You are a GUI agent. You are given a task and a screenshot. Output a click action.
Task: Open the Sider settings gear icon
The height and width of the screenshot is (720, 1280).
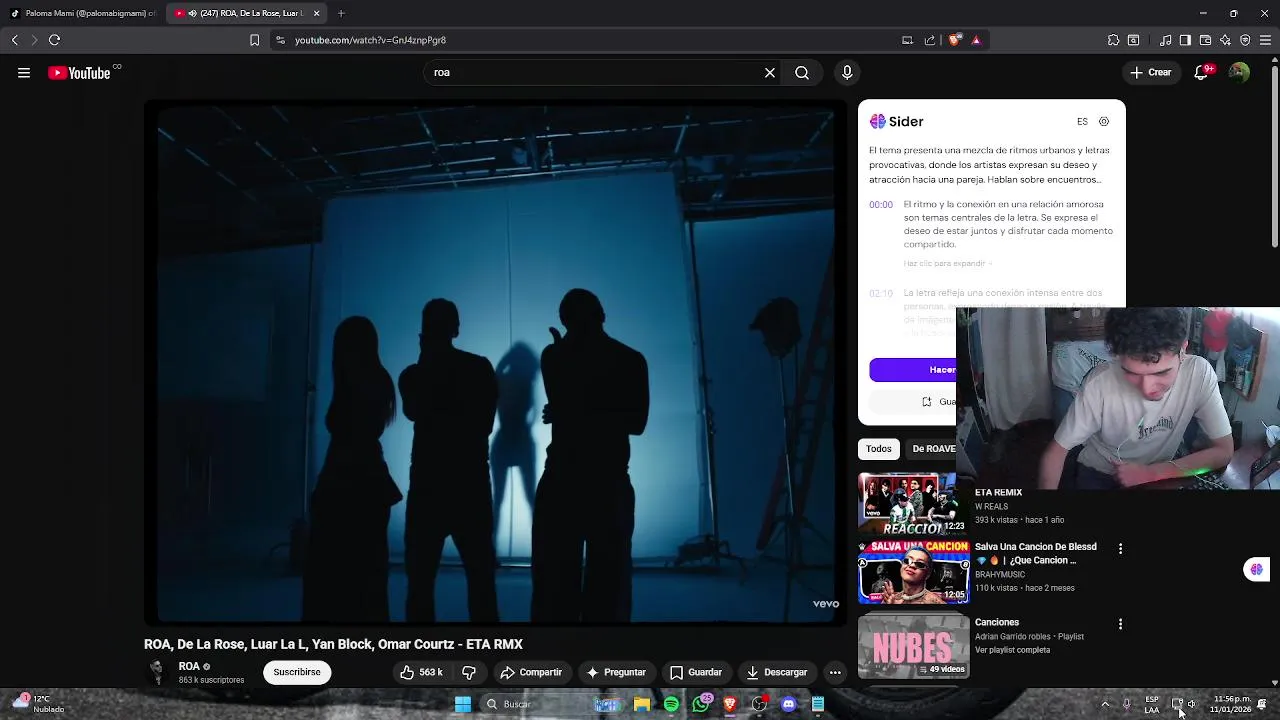point(1104,122)
